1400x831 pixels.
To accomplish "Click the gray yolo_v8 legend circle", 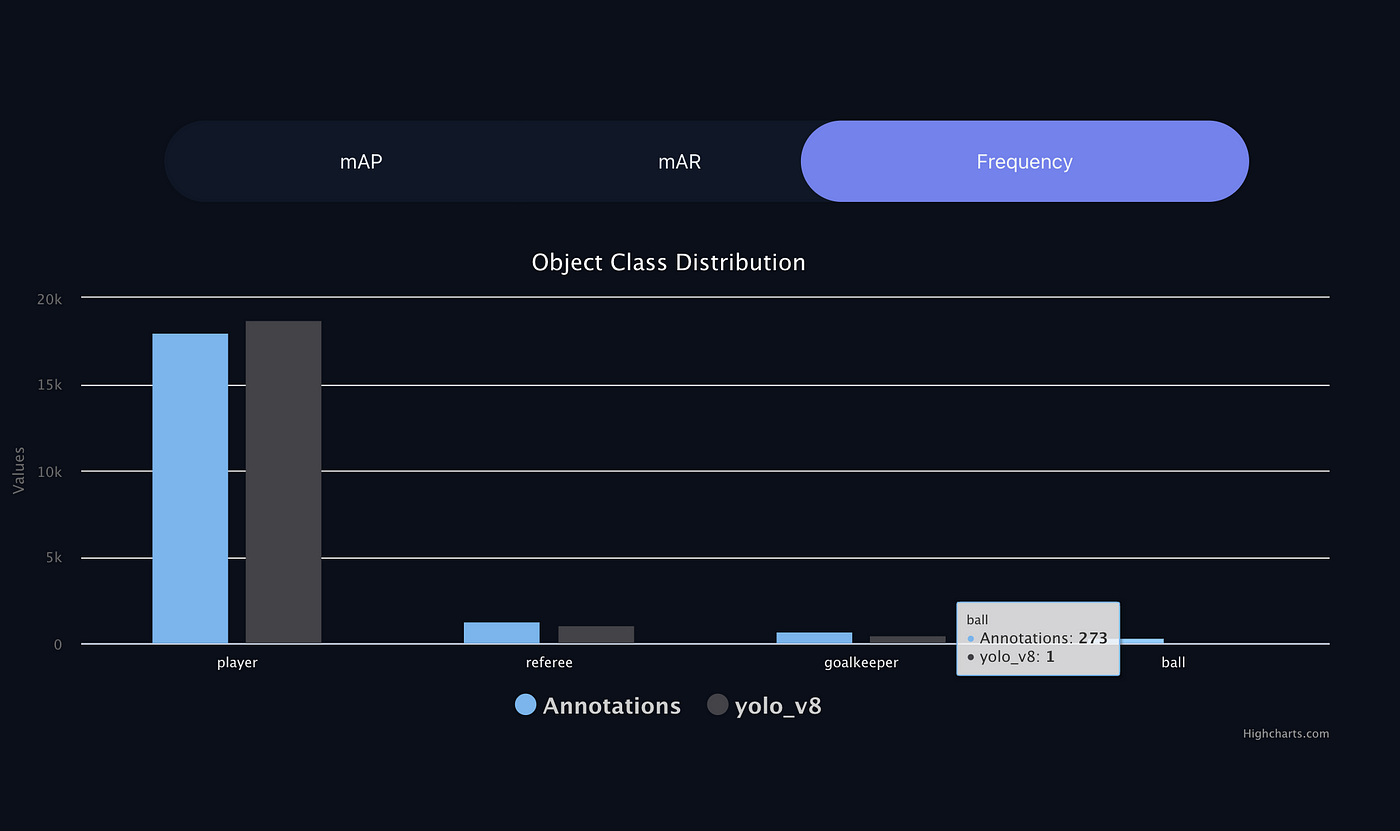I will (x=717, y=705).
